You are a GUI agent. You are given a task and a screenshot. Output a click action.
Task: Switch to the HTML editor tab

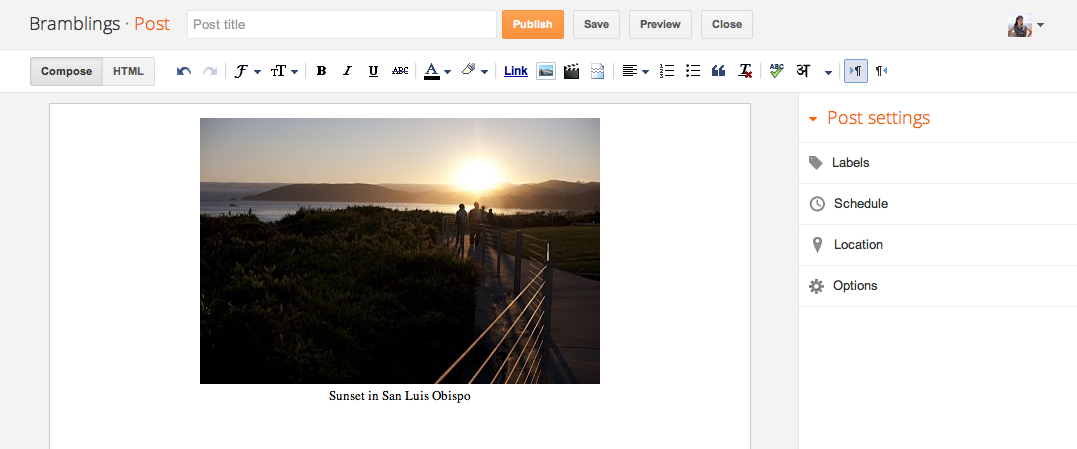(128, 71)
